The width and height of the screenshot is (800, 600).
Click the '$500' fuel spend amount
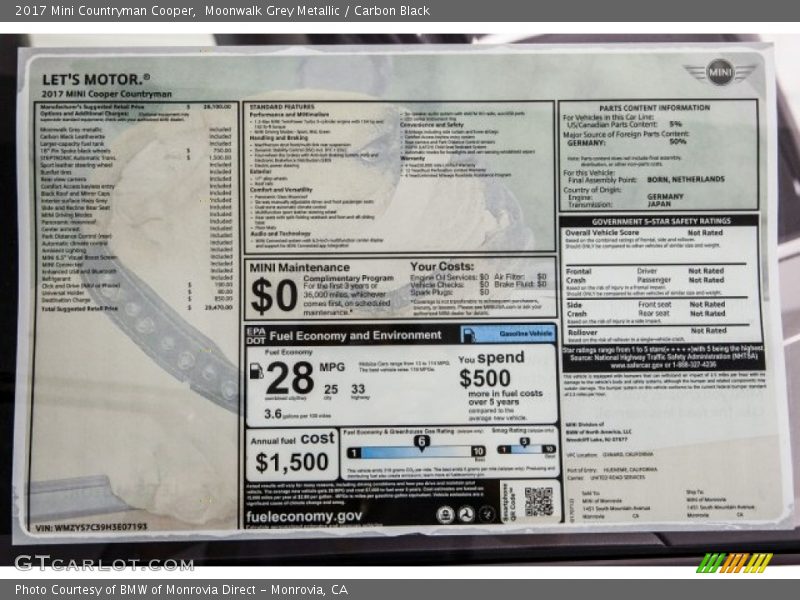tap(485, 379)
